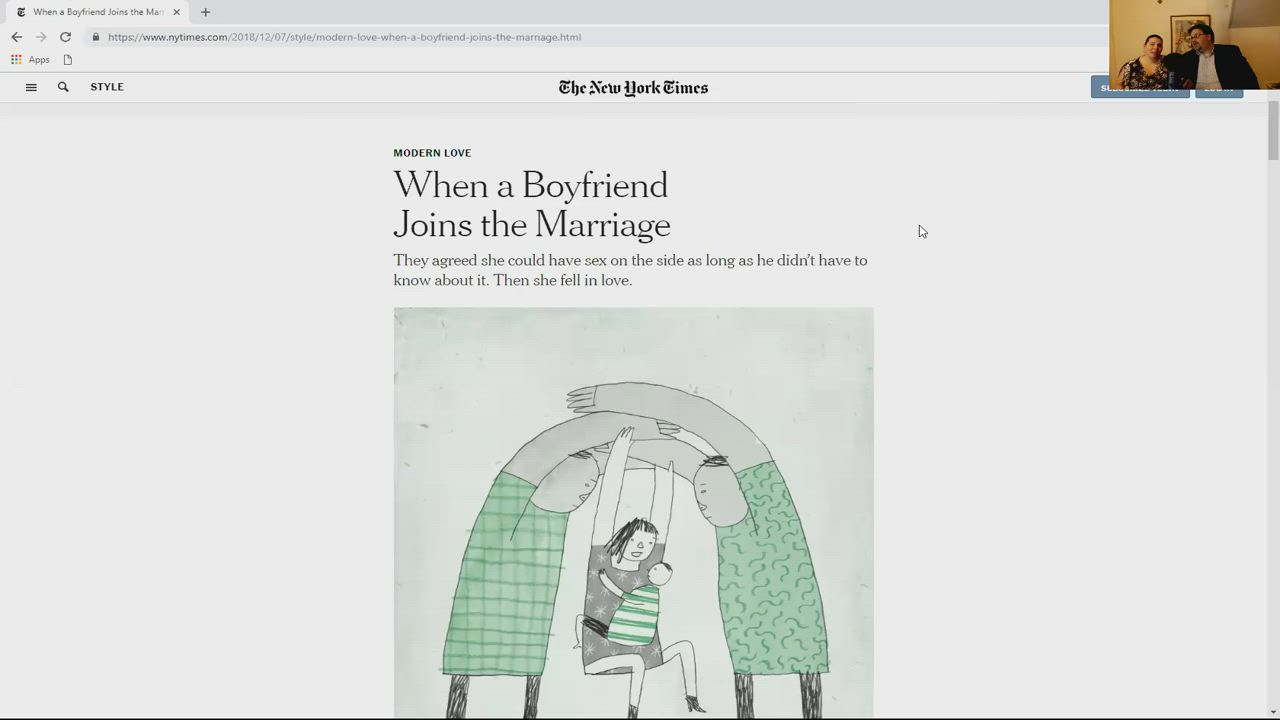Click the padlock site security icon
The image size is (1280, 720).
(96, 37)
